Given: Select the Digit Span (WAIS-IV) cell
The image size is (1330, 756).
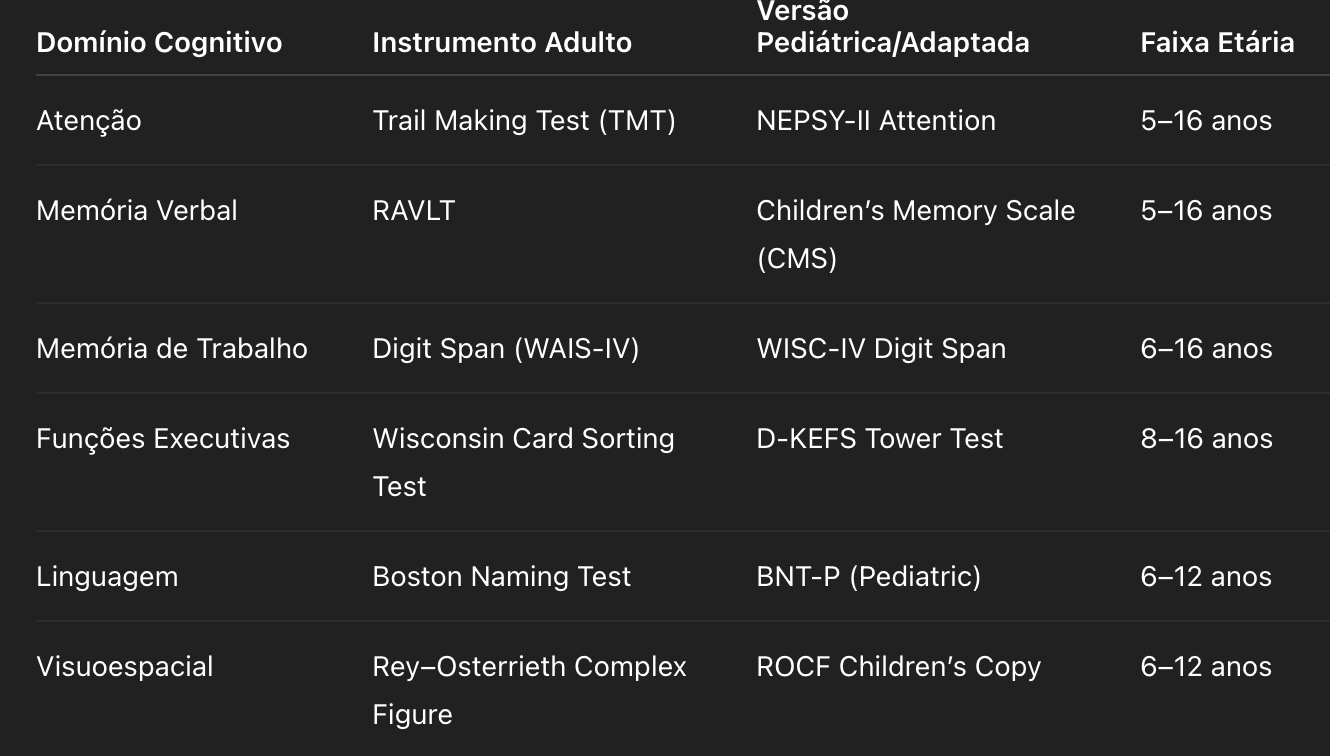Looking at the screenshot, I should tap(506, 349).
